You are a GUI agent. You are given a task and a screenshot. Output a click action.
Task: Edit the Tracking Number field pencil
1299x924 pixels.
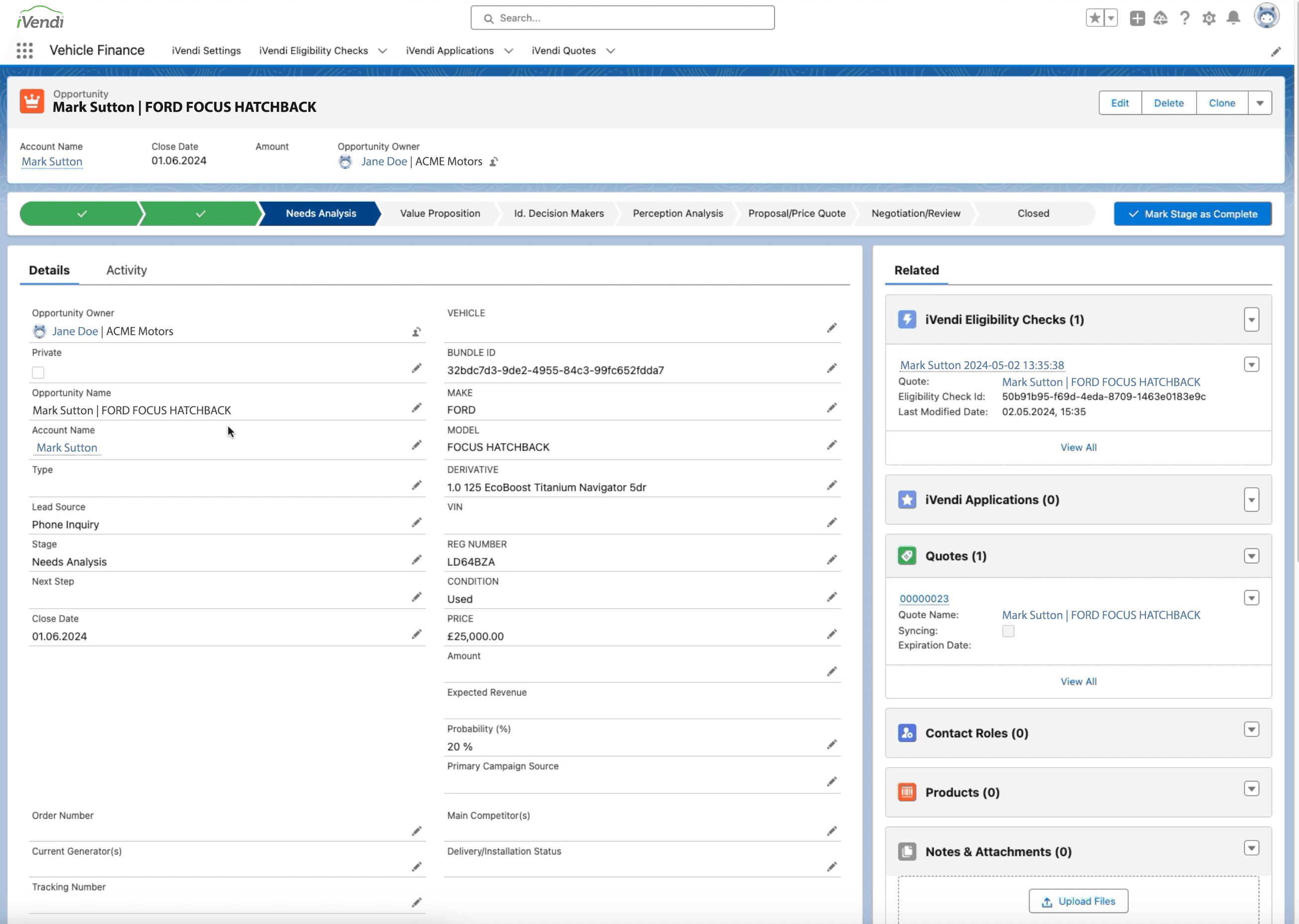click(x=416, y=902)
